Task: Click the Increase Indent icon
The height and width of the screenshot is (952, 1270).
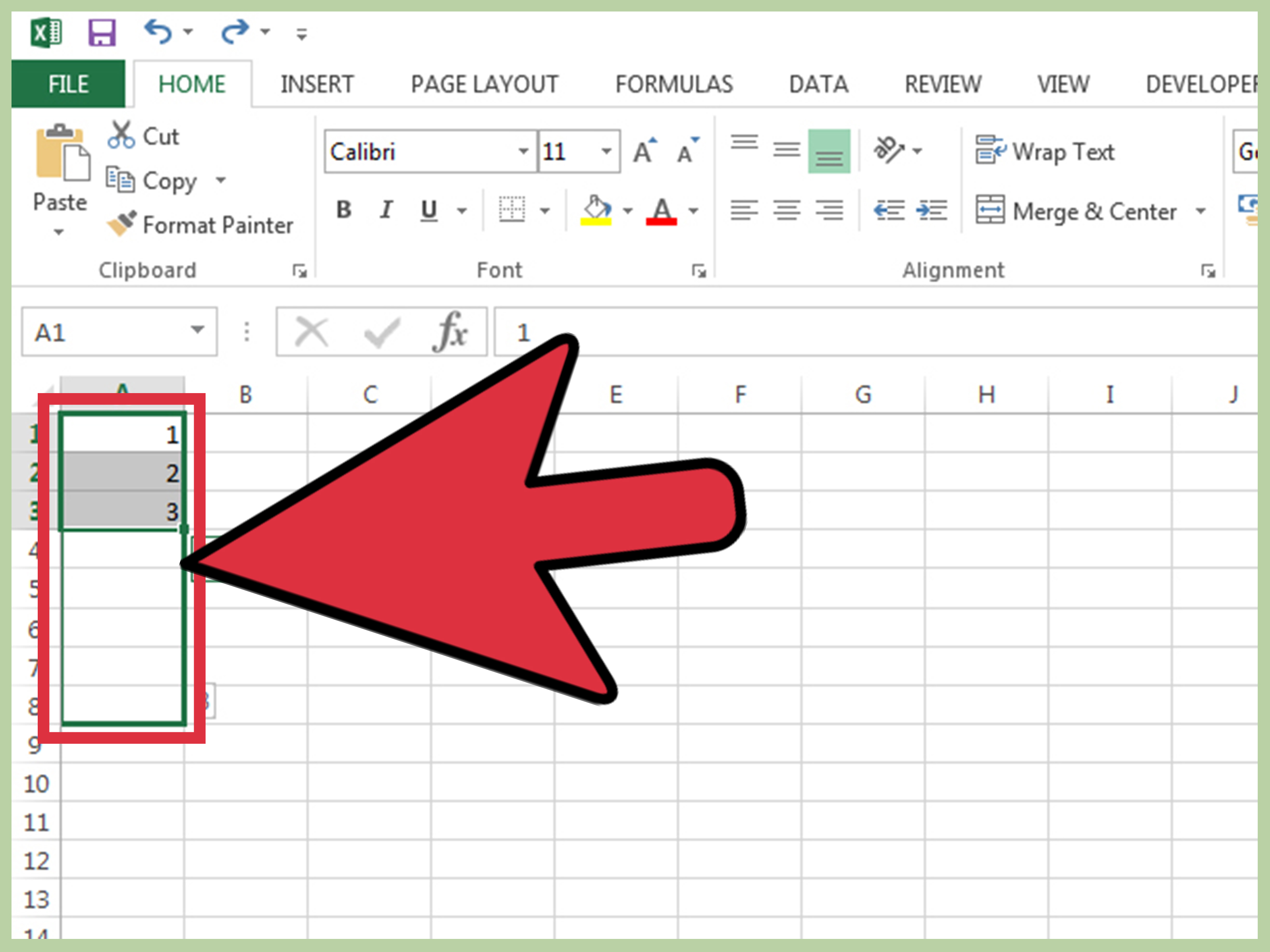Action: (931, 207)
